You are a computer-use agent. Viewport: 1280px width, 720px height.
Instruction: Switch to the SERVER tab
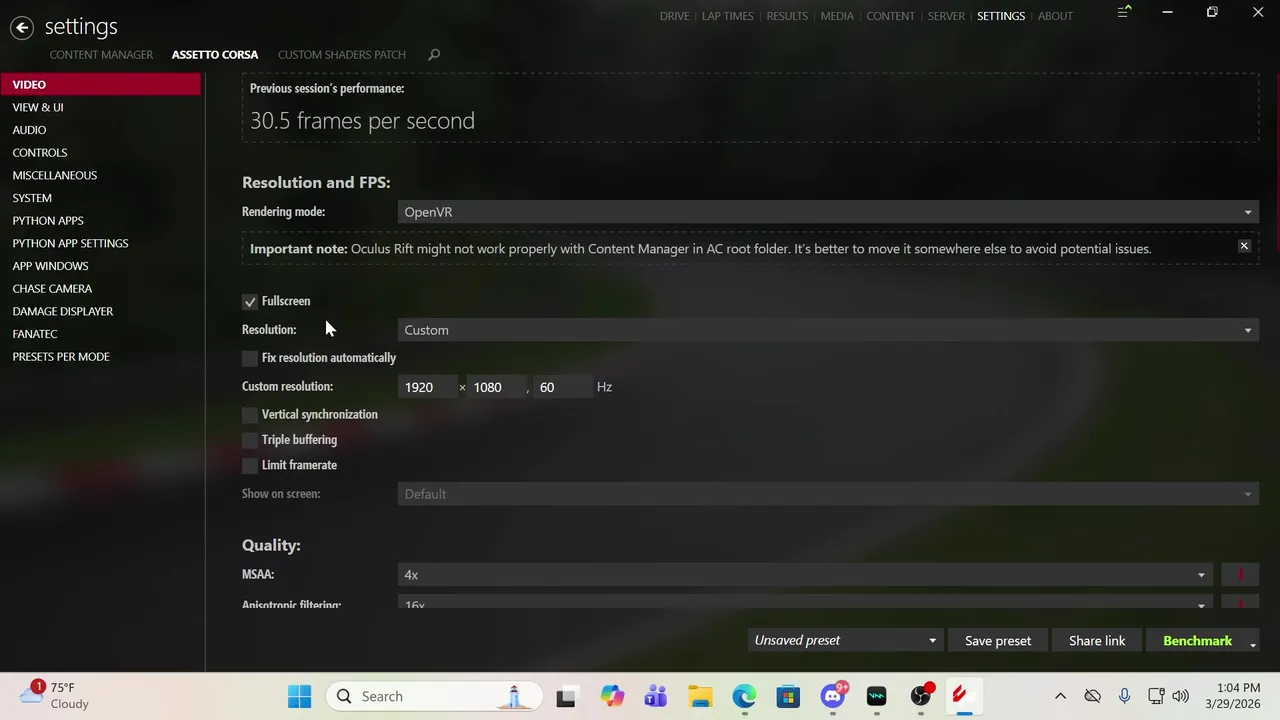point(946,16)
